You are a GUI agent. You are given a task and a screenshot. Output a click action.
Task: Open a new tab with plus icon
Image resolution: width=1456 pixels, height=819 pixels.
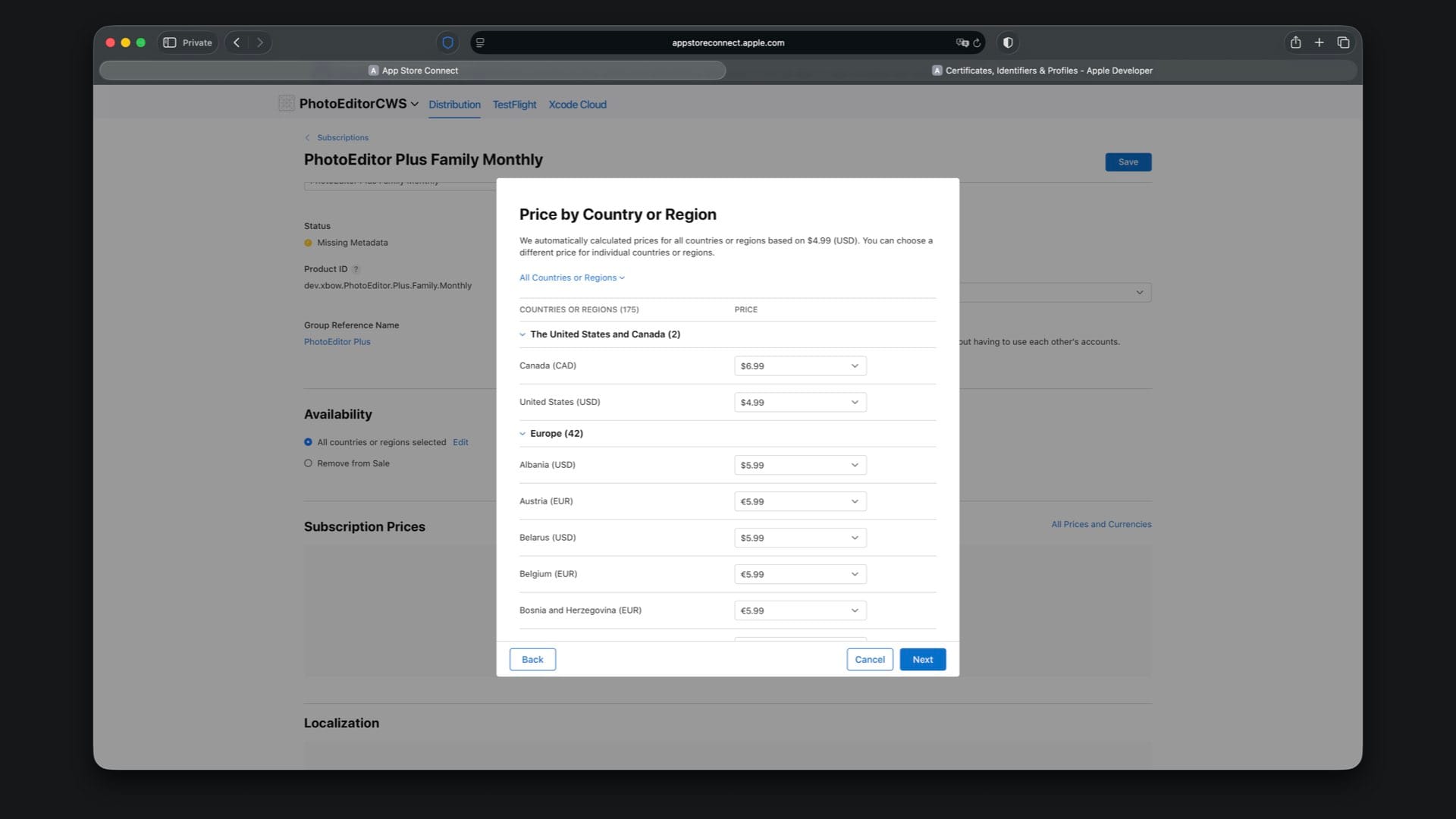(1319, 42)
